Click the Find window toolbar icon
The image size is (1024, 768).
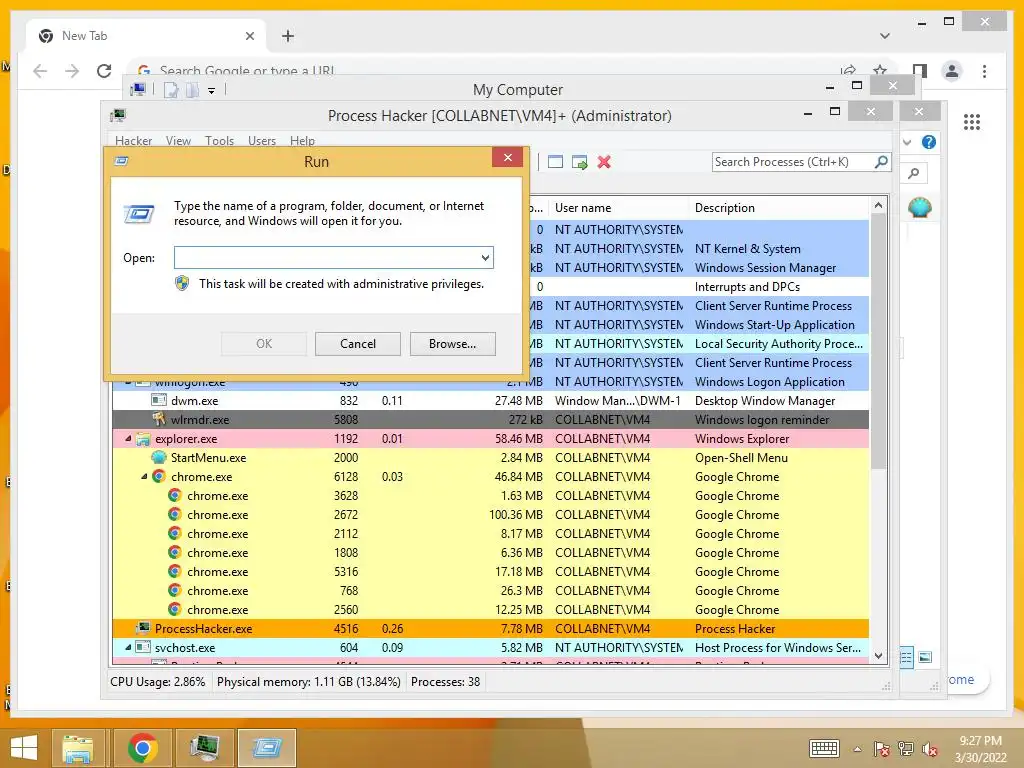pos(555,162)
